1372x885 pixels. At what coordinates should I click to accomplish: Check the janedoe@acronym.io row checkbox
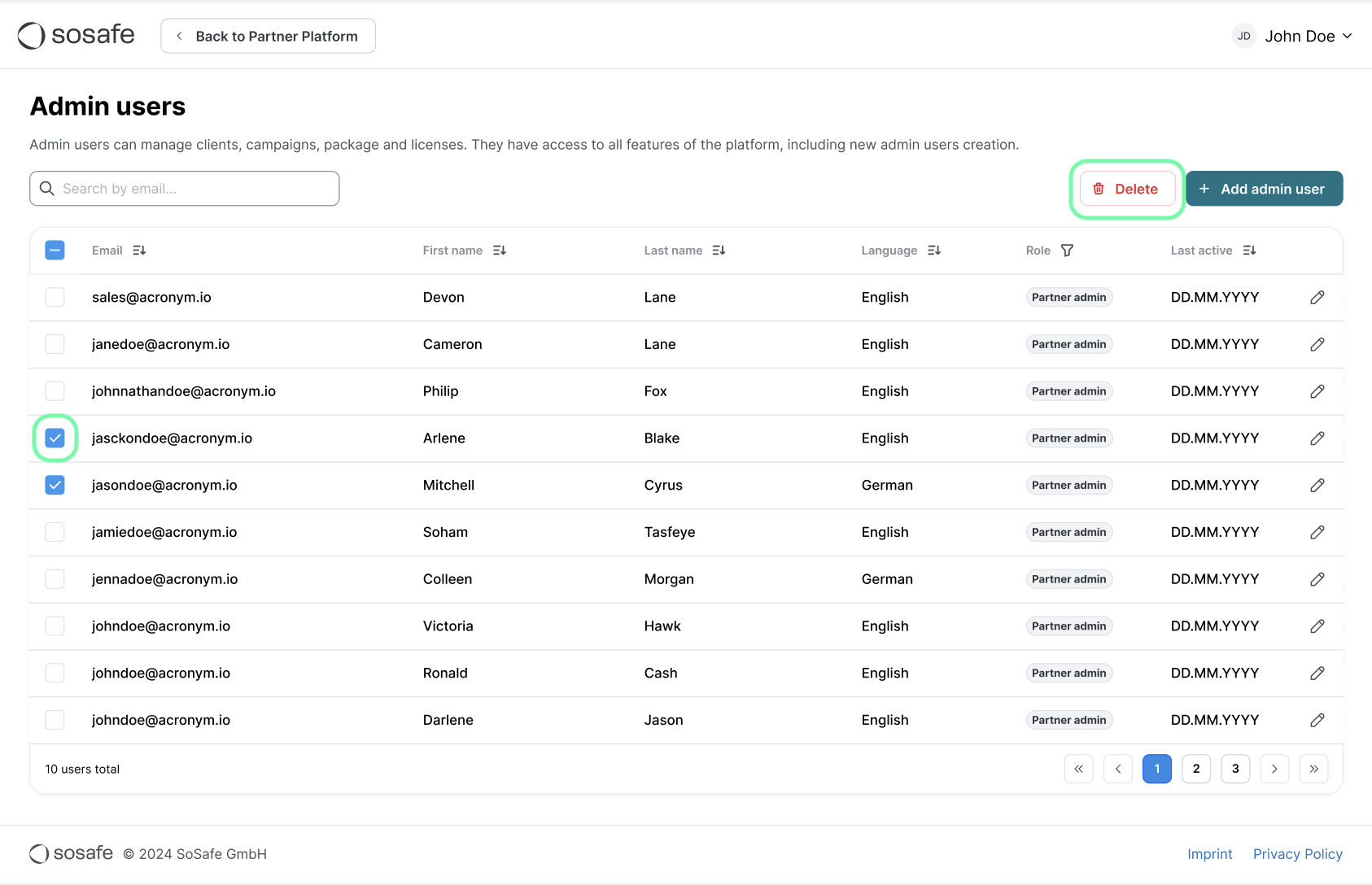(x=55, y=345)
